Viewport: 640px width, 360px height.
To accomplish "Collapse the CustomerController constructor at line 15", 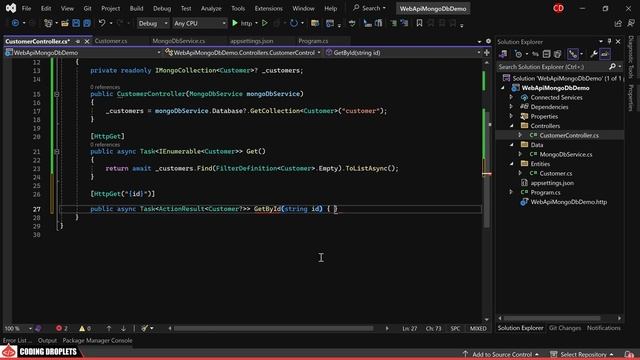I will (x=57, y=94).
